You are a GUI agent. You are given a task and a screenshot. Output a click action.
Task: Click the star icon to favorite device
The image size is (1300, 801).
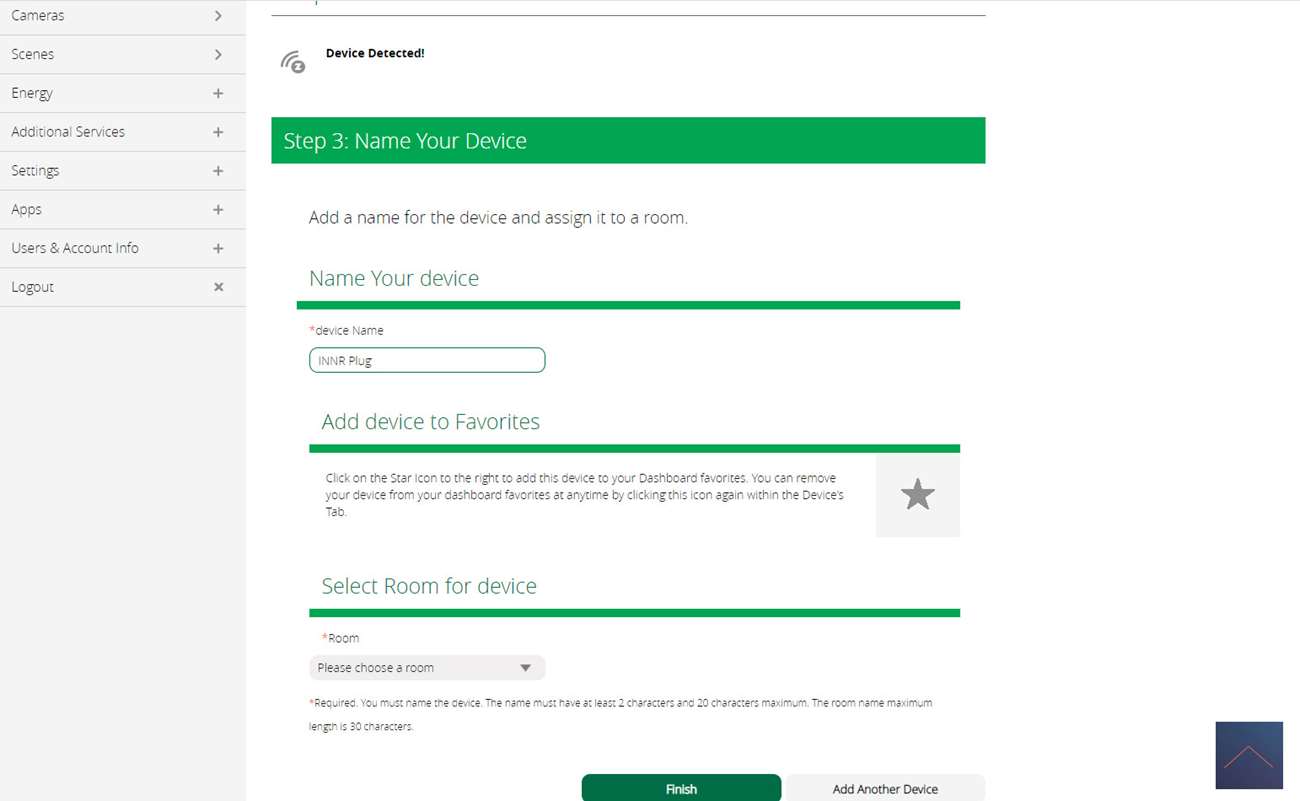pos(917,495)
